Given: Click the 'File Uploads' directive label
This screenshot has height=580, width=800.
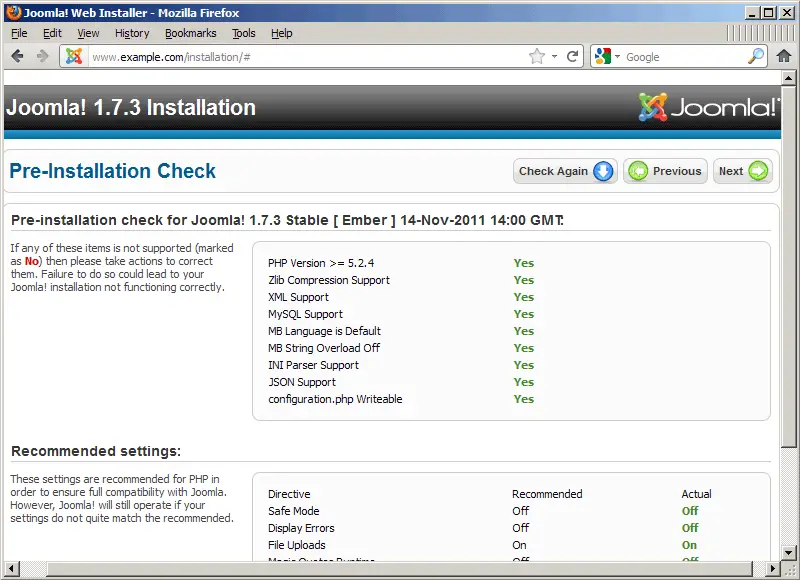Looking at the screenshot, I should pos(296,545).
